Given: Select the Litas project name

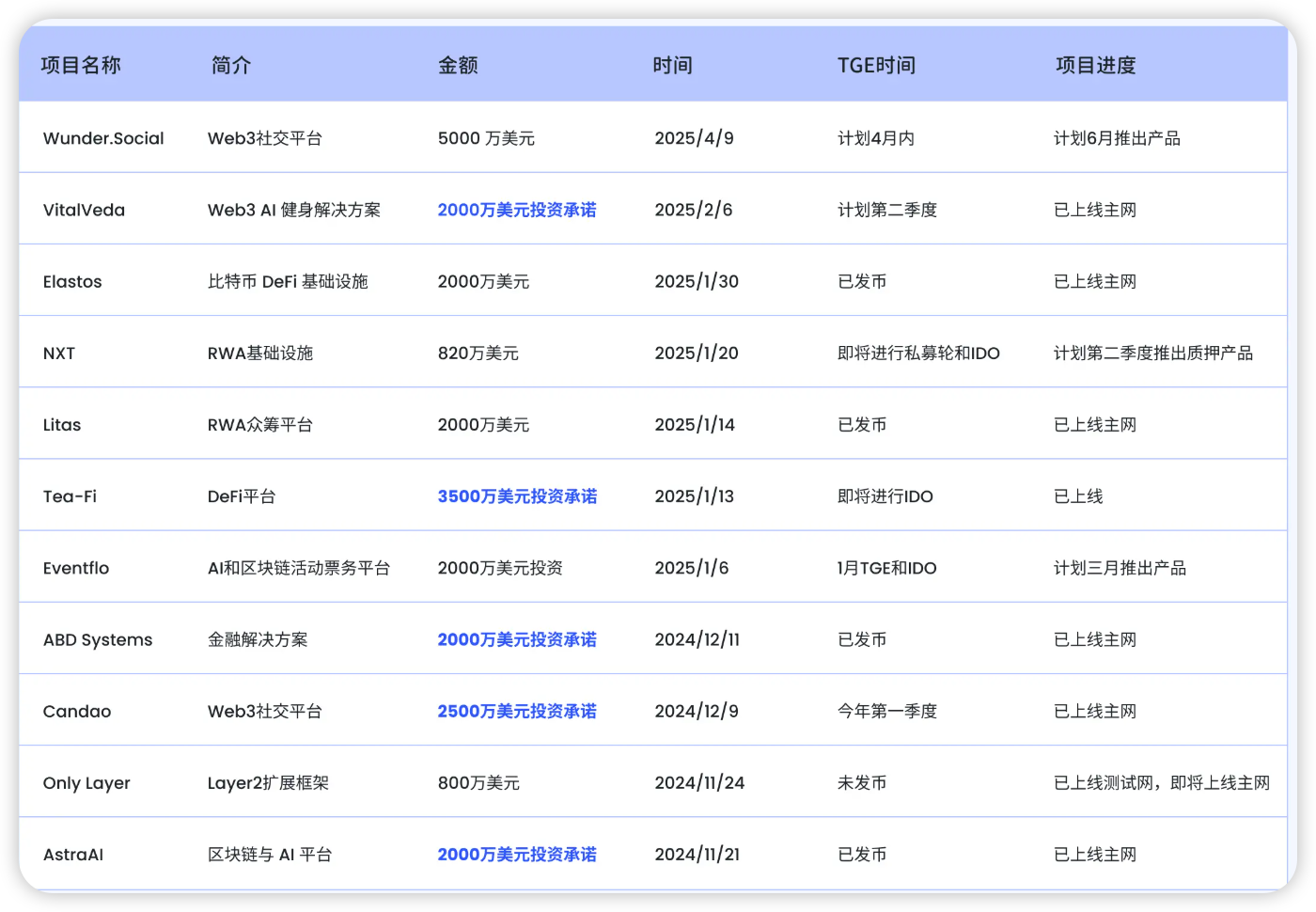Looking at the screenshot, I should click(62, 425).
